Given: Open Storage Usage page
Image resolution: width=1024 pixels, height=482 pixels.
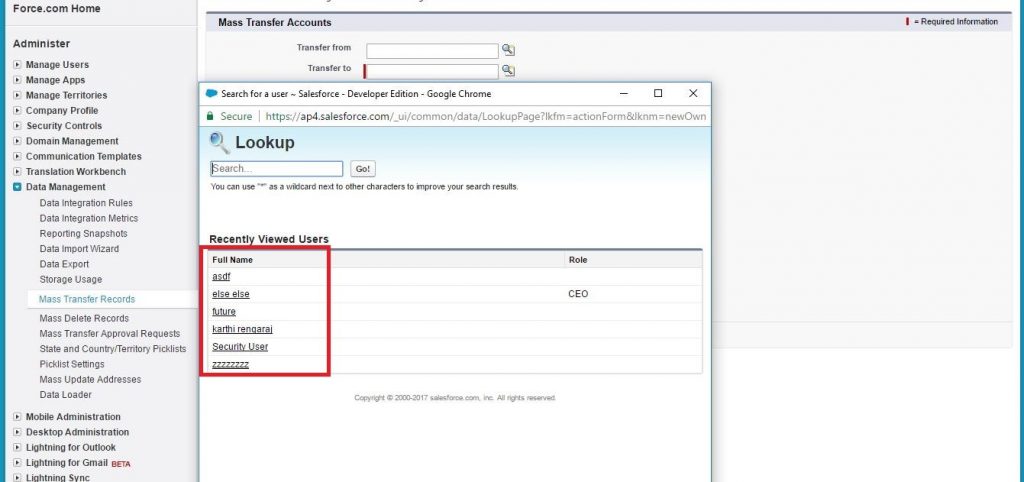Looking at the screenshot, I should [x=71, y=280].
